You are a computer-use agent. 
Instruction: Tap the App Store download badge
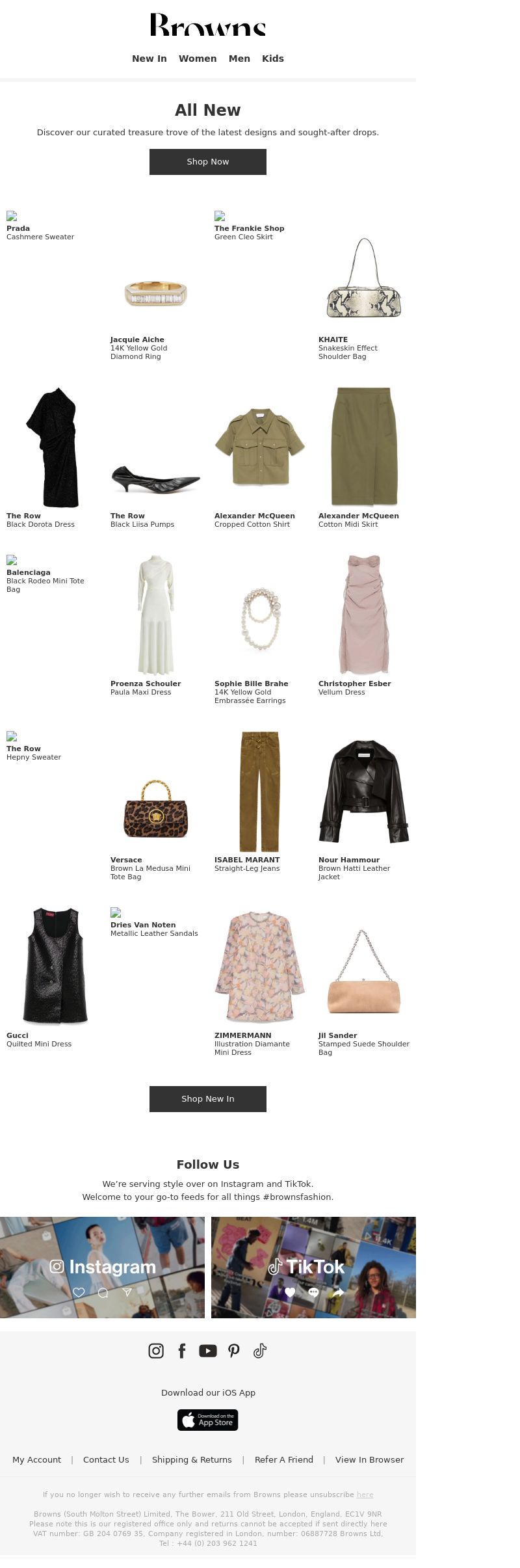click(x=208, y=1420)
